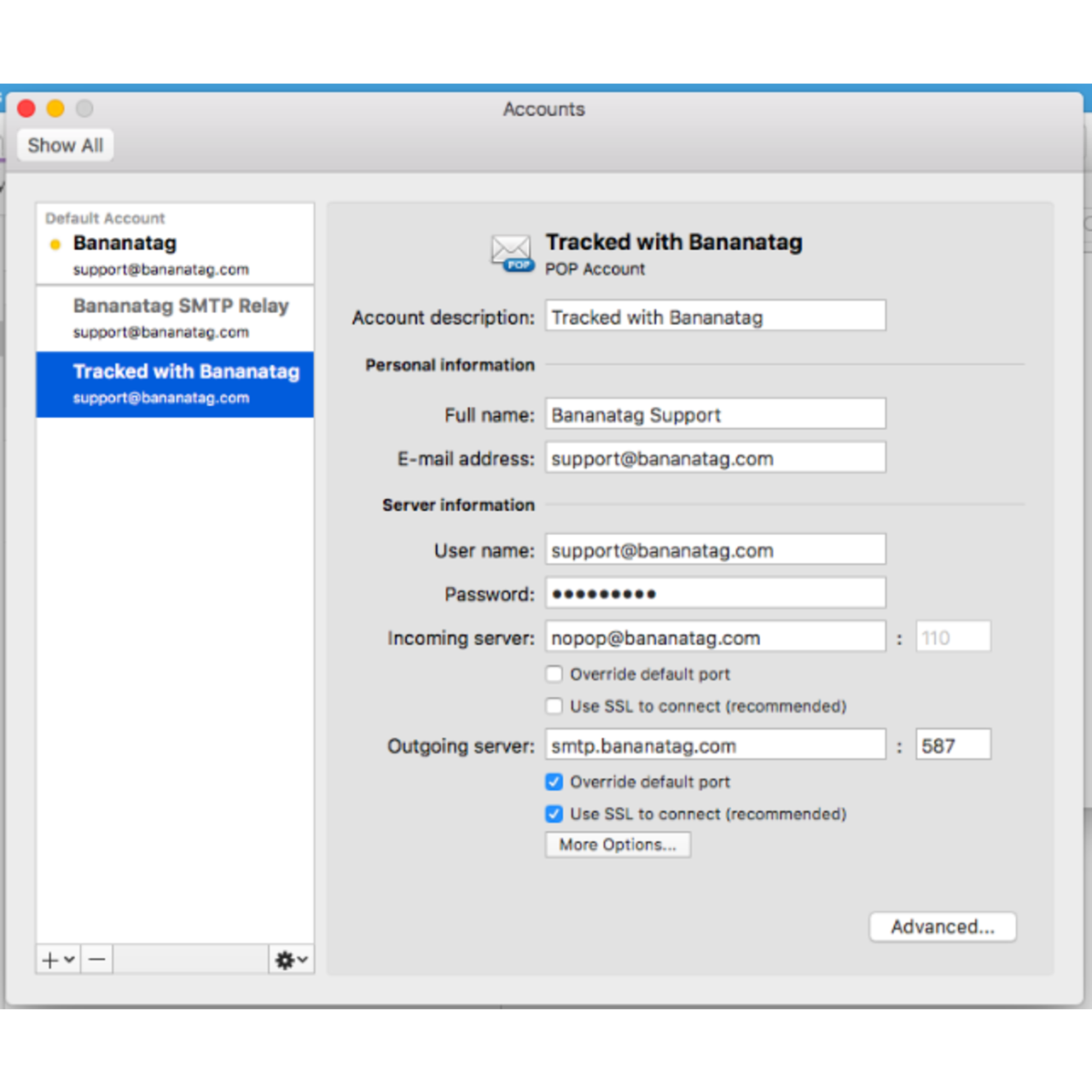The height and width of the screenshot is (1092, 1092).
Task: Click the remove account minus button
Action: [x=97, y=960]
